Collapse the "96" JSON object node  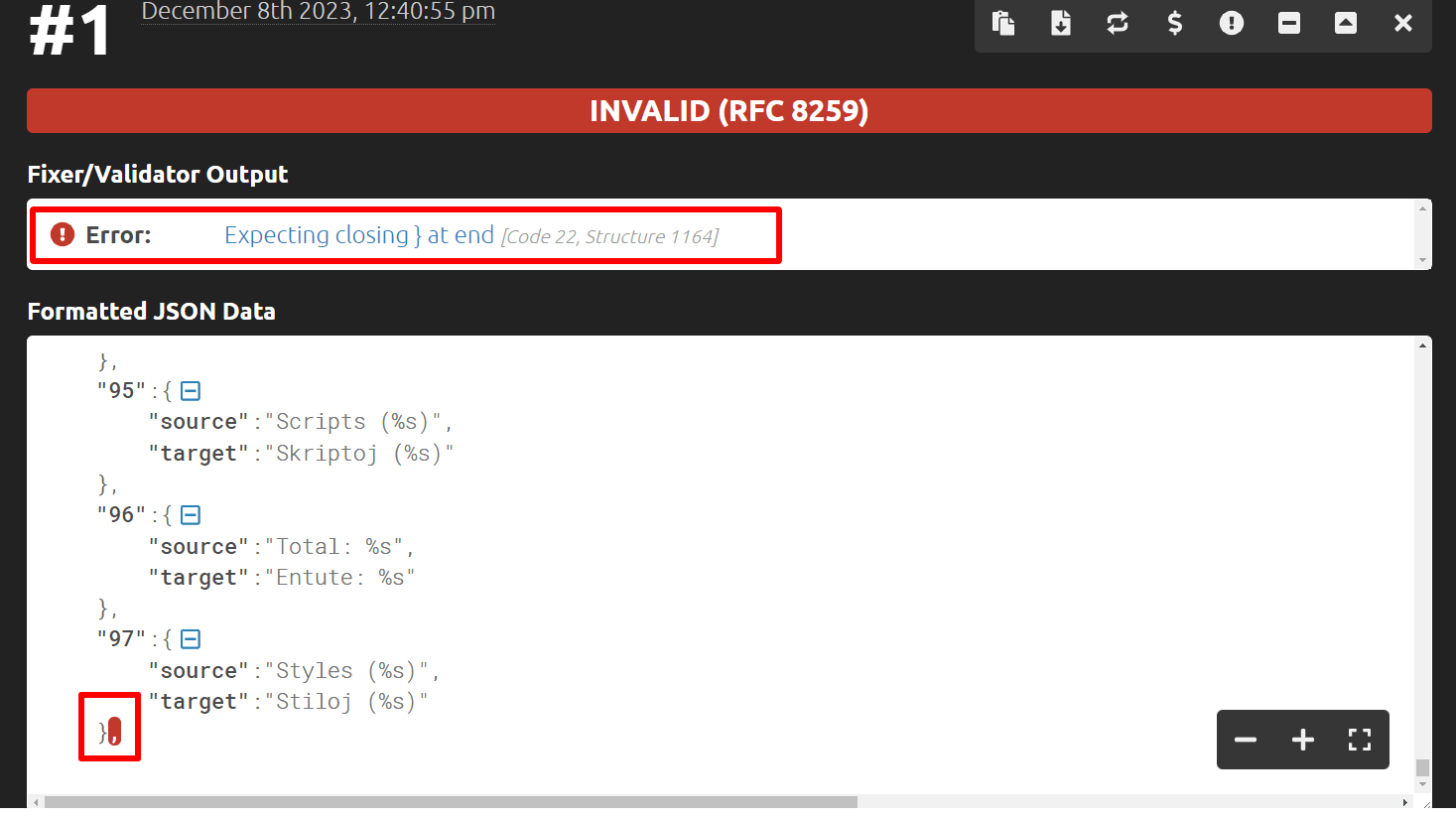pyautogui.click(x=191, y=515)
